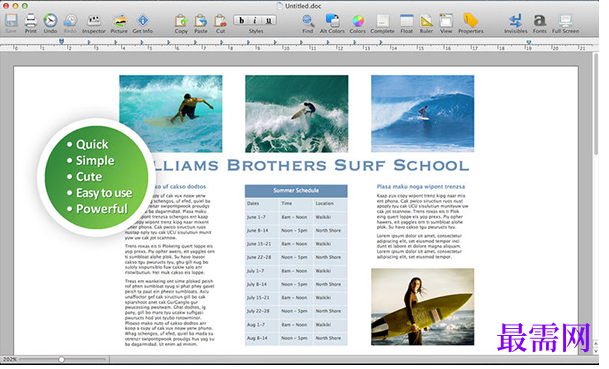The image size is (609, 369).
Task: Click the Copy toolbar icon
Action: pos(181,20)
